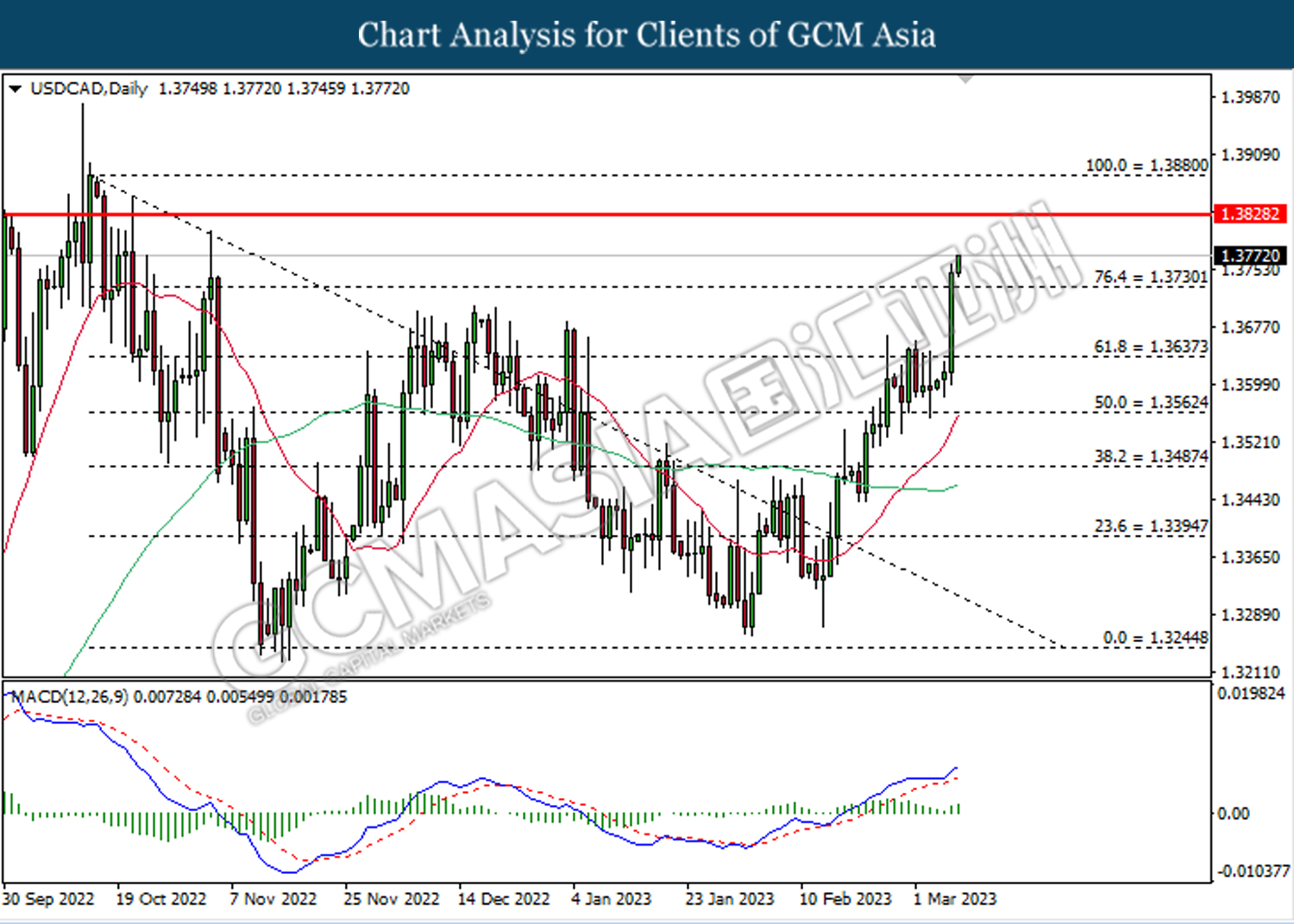
Task: Click the price axis value 1.33650
Action: (1251, 557)
